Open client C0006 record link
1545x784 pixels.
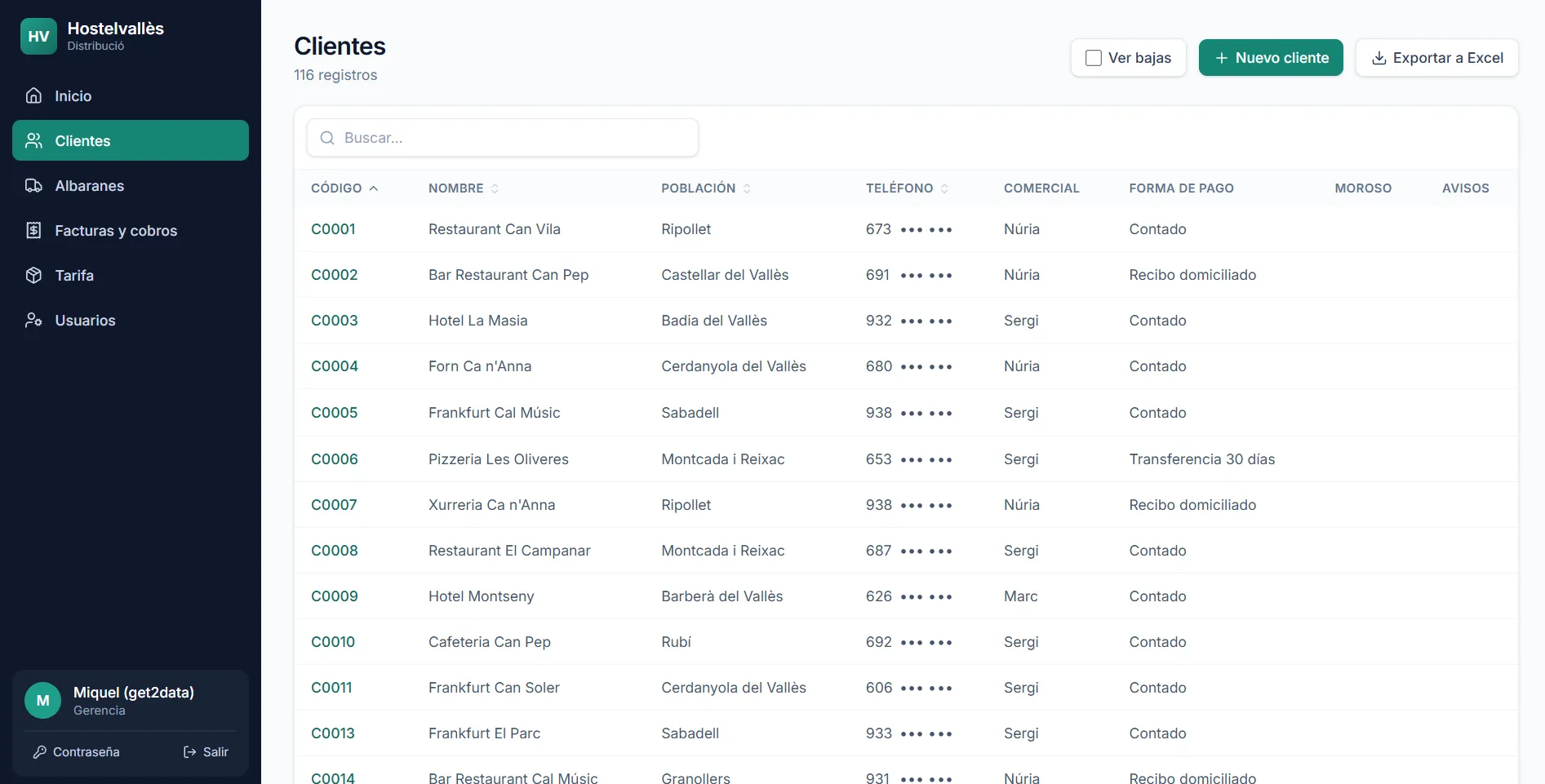coord(335,458)
